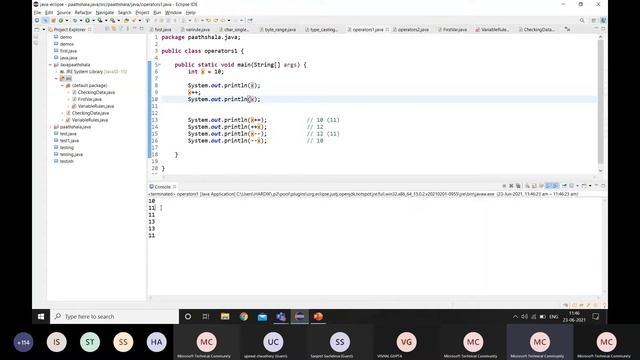Open the Run menu
Viewport: 640px width, 360px height.
tap(157, 13)
